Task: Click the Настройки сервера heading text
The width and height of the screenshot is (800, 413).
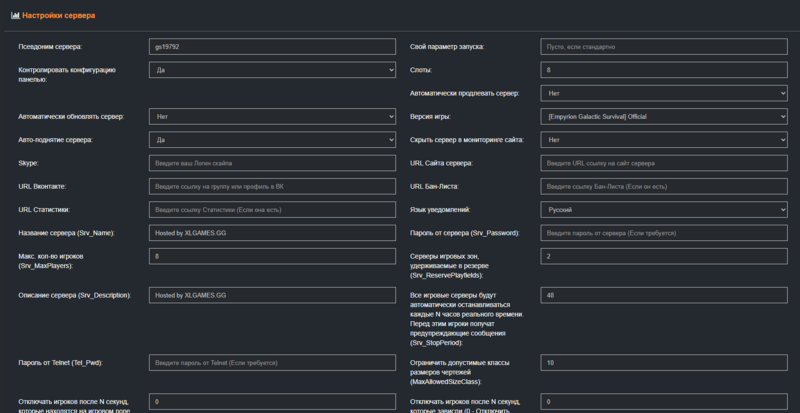Action: click(58, 15)
